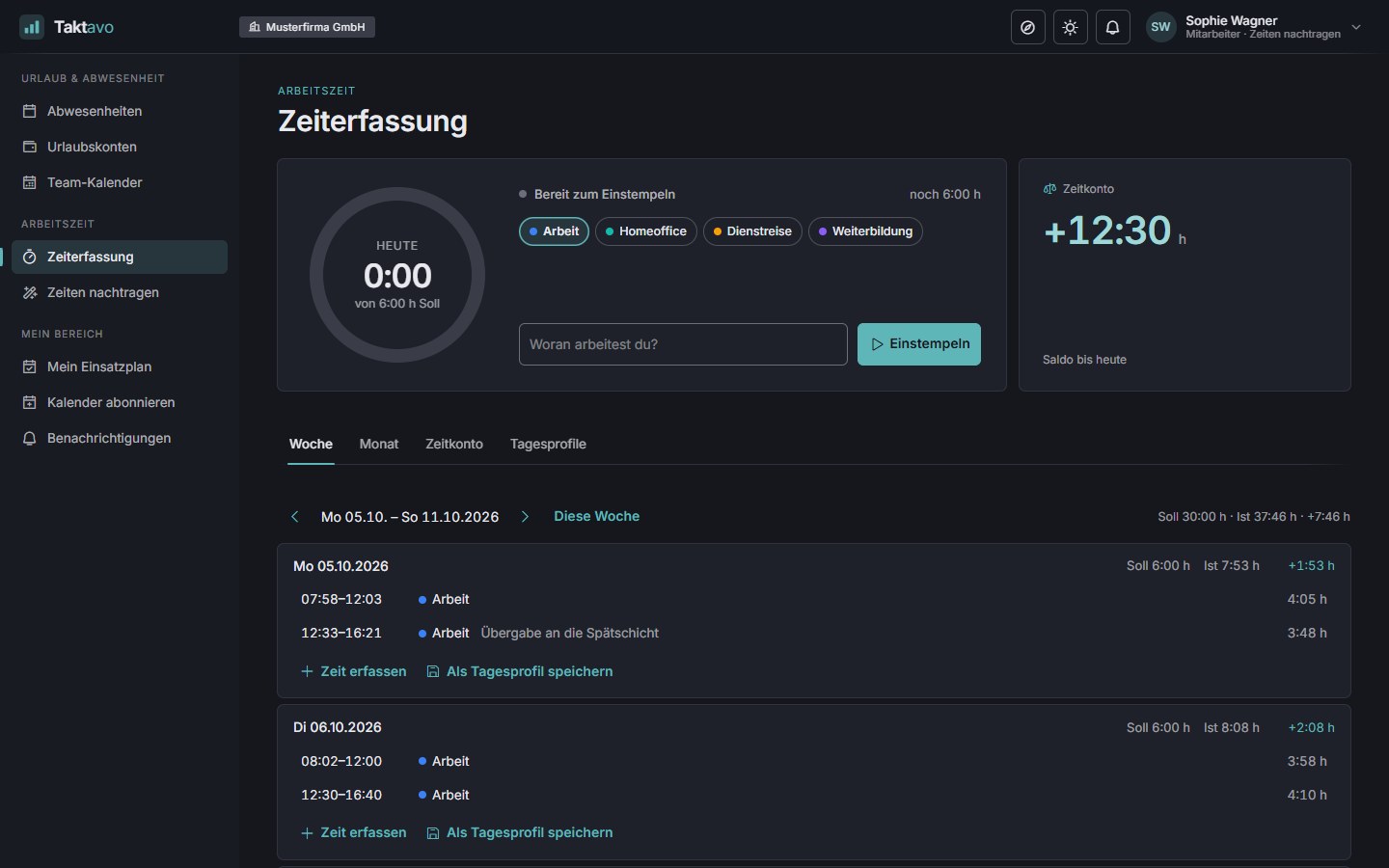Screen dimensions: 1389x868
Task: Click the Zeitkonto scale icon in balance card
Action: coord(1049,189)
